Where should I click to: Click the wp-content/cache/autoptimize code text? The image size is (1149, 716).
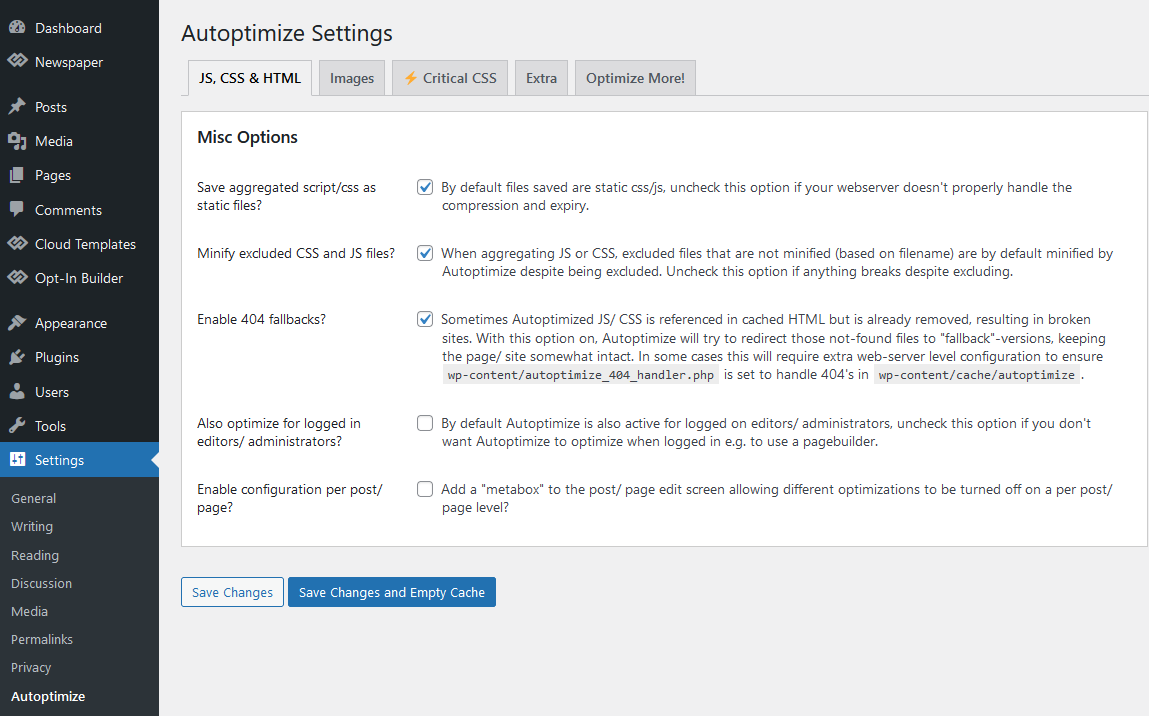(977, 375)
